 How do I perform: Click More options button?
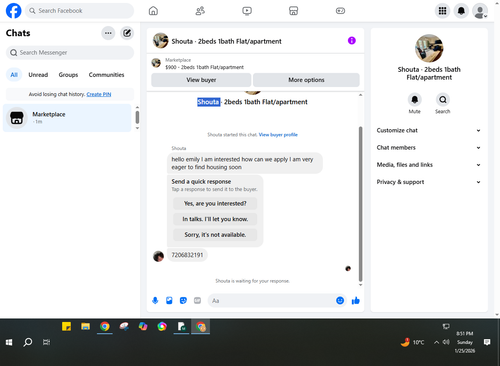click(x=306, y=80)
